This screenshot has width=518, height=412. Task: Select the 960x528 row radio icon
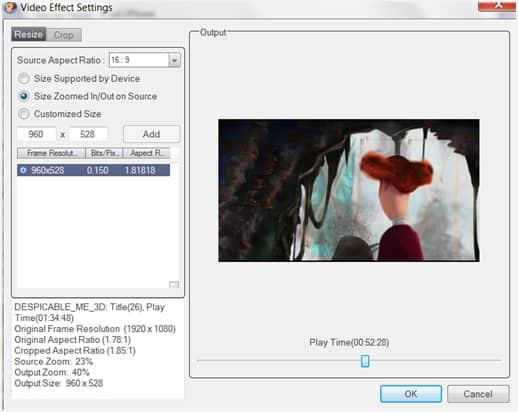pos(23,170)
